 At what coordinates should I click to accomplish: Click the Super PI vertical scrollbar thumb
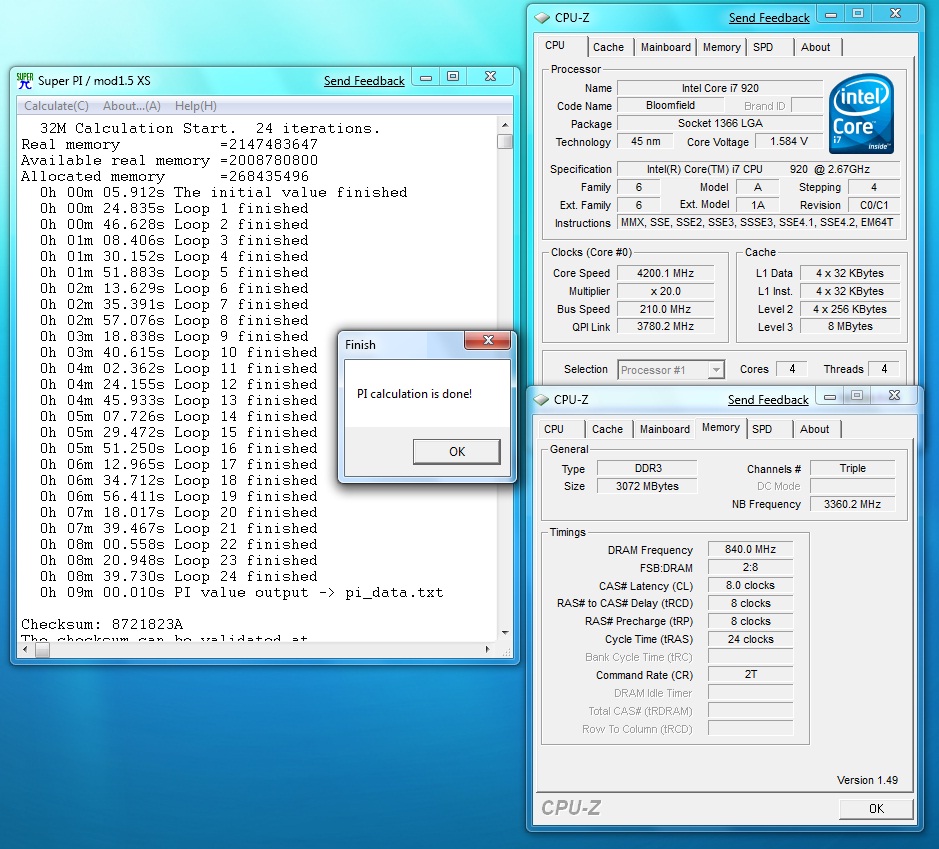pyautogui.click(x=505, y=141)
